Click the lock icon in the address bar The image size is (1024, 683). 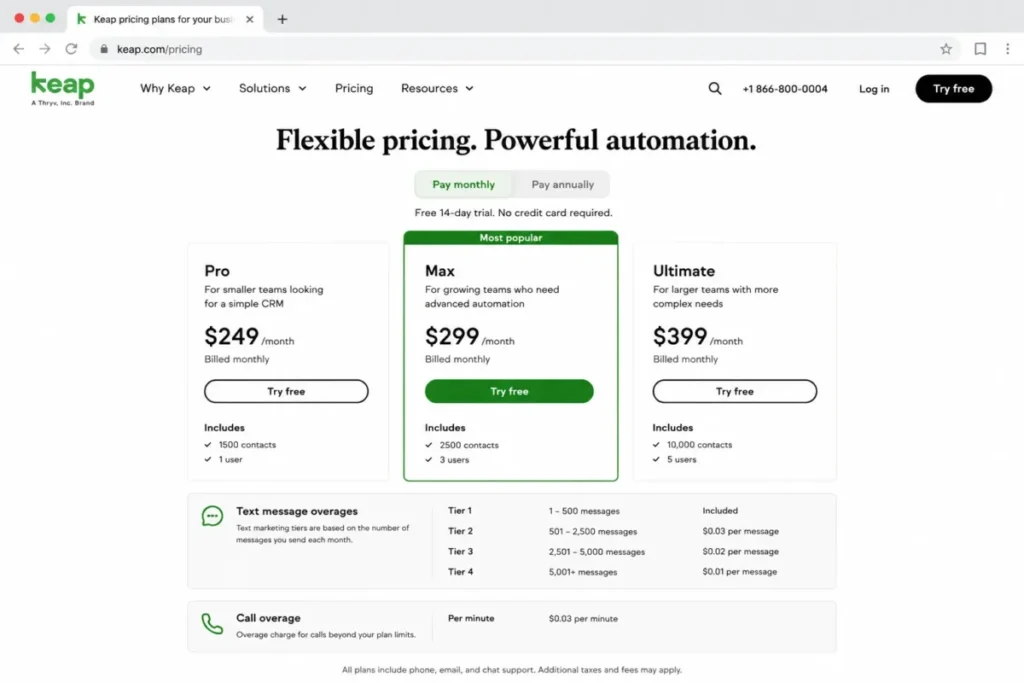(x=104, y=49)
